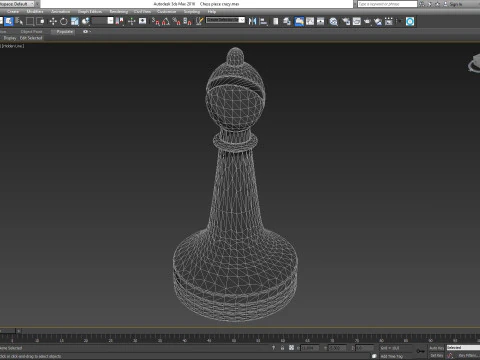The image size is (480, 360).
Task: Switch to Object Paint ribbon tab
Action: 31,31
